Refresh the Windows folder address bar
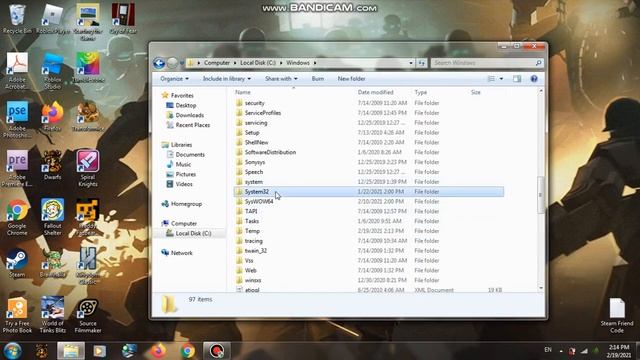The height and width of the screenshot is (360, 640). 422,63
